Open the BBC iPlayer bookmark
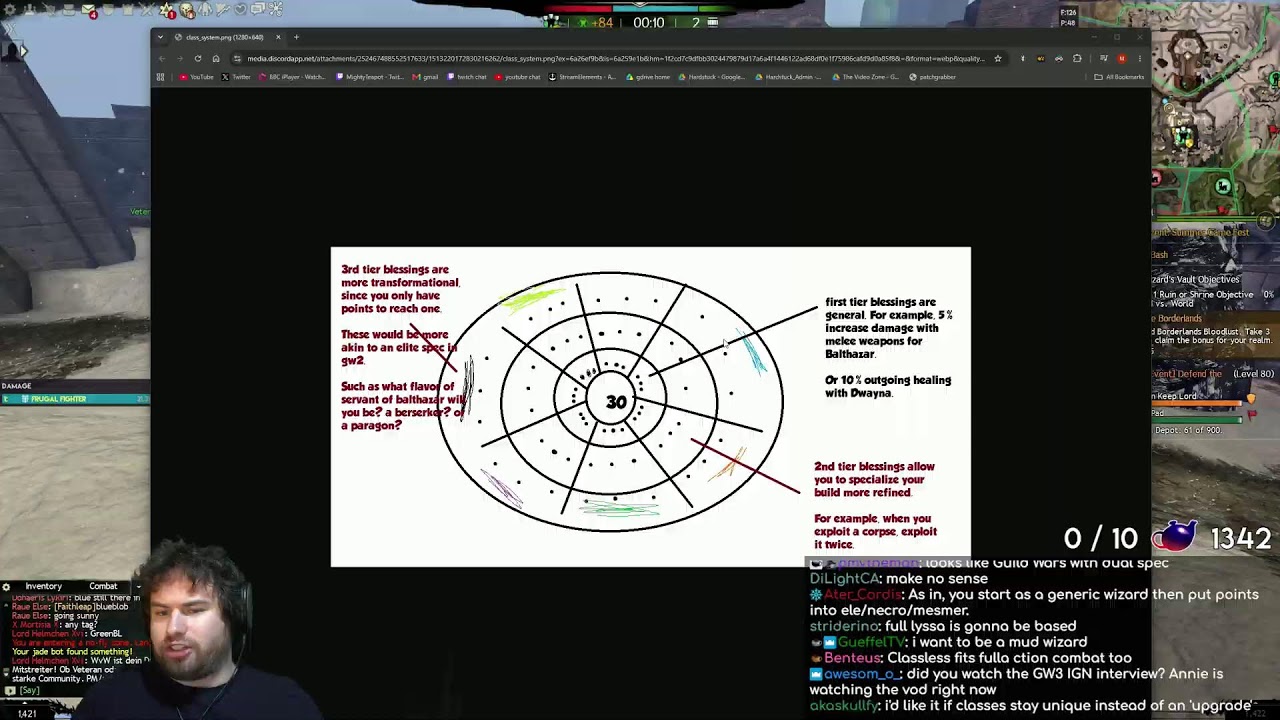Viewport: 1280px width, 720px height. point(293,77)
